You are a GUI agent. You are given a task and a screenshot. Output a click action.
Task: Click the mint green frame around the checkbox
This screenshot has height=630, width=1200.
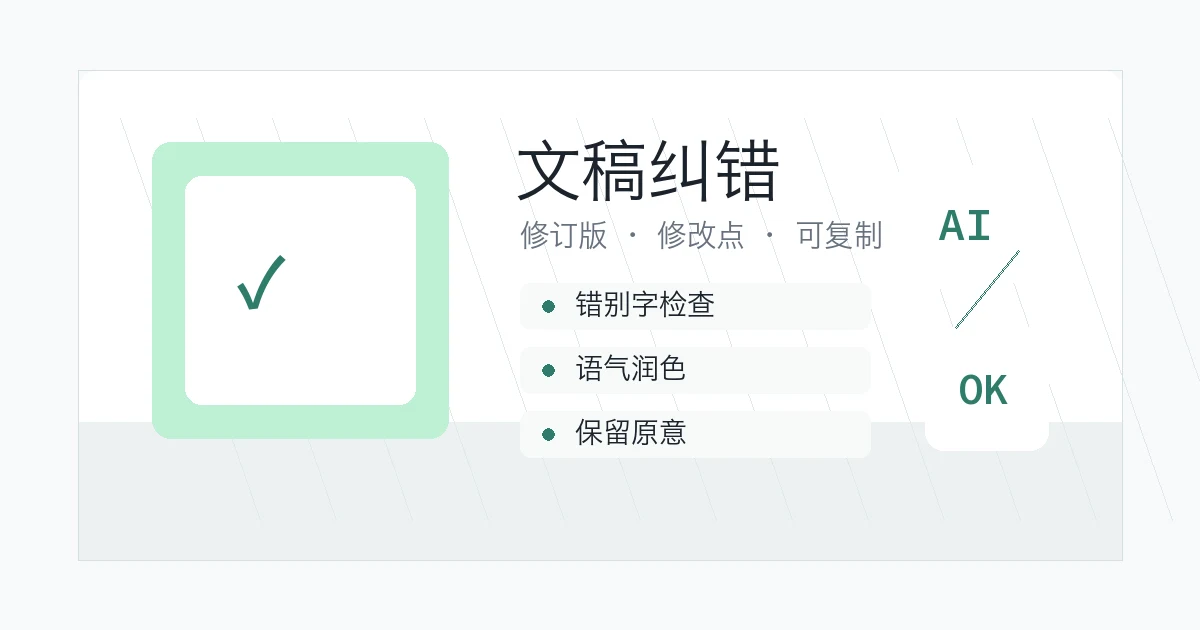click(x=300, y=158)
